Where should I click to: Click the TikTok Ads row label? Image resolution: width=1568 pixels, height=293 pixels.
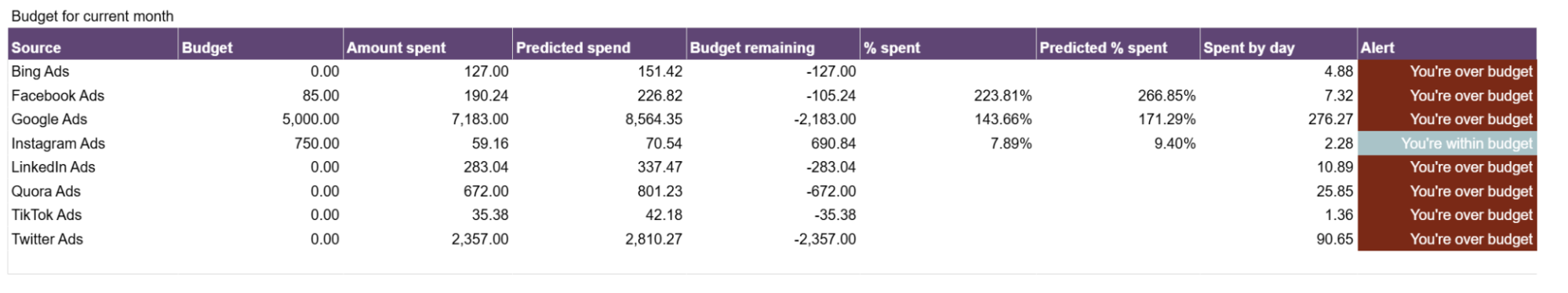coord(47,215)
